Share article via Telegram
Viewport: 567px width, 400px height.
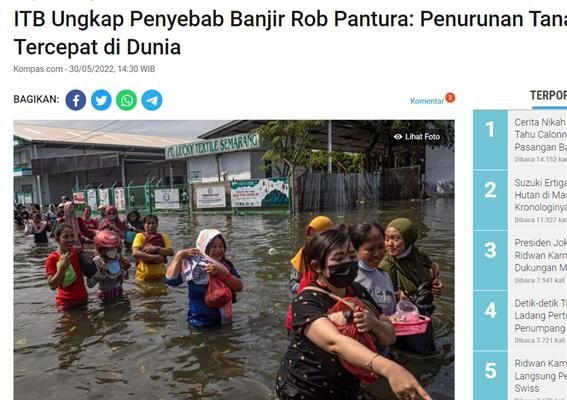(152, 100)
